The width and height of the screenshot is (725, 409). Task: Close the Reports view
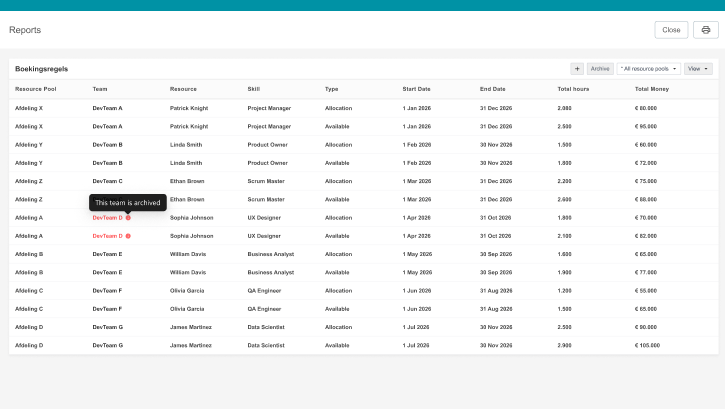[x=671, y=30]
